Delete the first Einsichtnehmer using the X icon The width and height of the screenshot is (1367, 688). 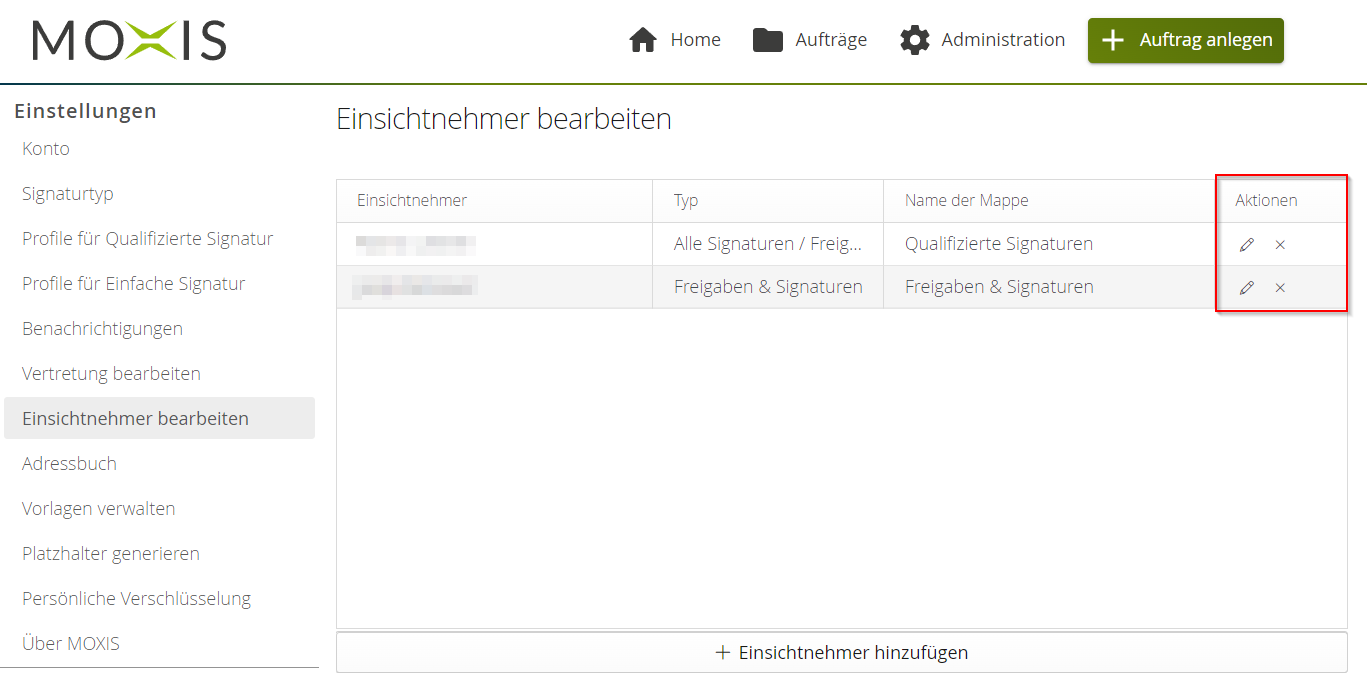tap(1280, 244)
